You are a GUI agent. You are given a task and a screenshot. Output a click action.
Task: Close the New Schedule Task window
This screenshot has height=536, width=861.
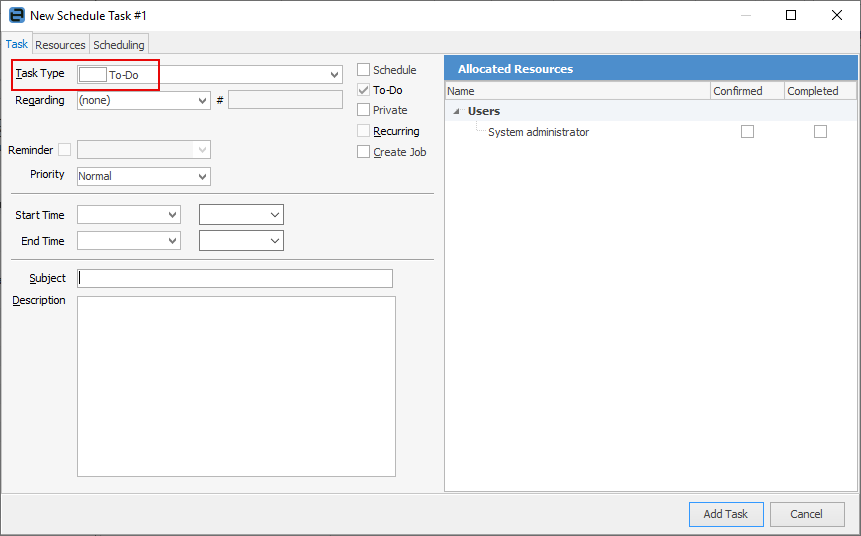(837, 15)
